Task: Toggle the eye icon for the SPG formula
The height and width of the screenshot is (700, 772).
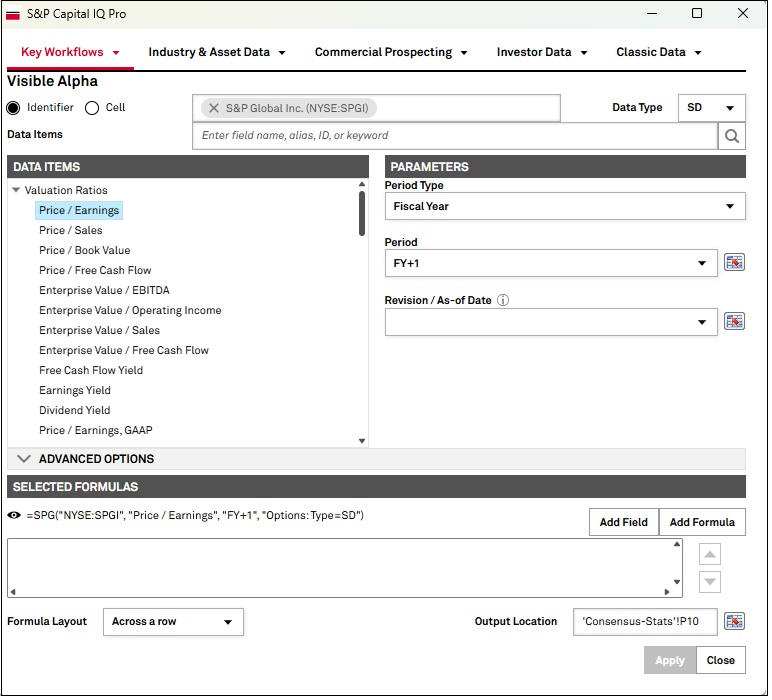Action: tap(14, 517)
